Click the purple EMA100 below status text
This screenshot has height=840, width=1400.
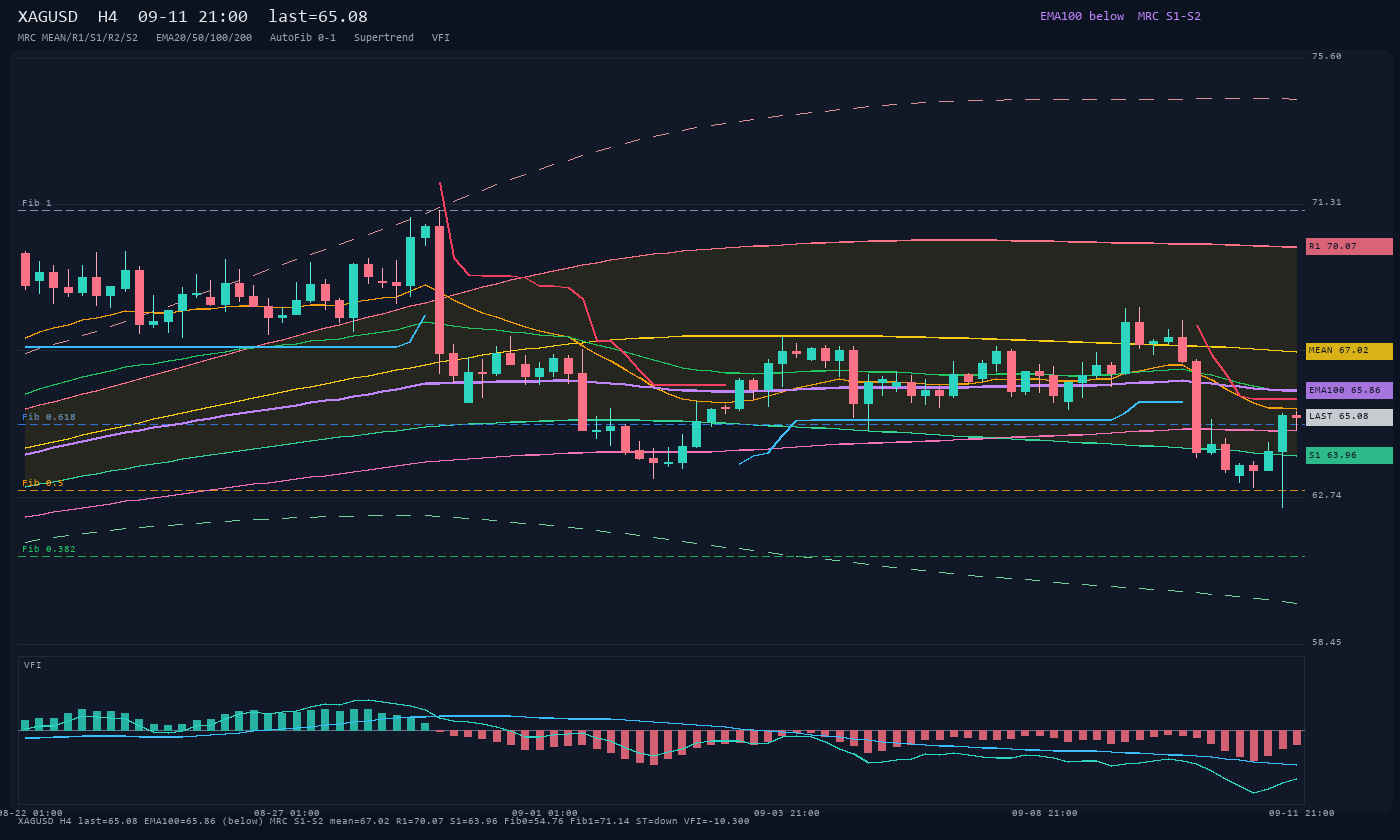tap(1082, 16)
